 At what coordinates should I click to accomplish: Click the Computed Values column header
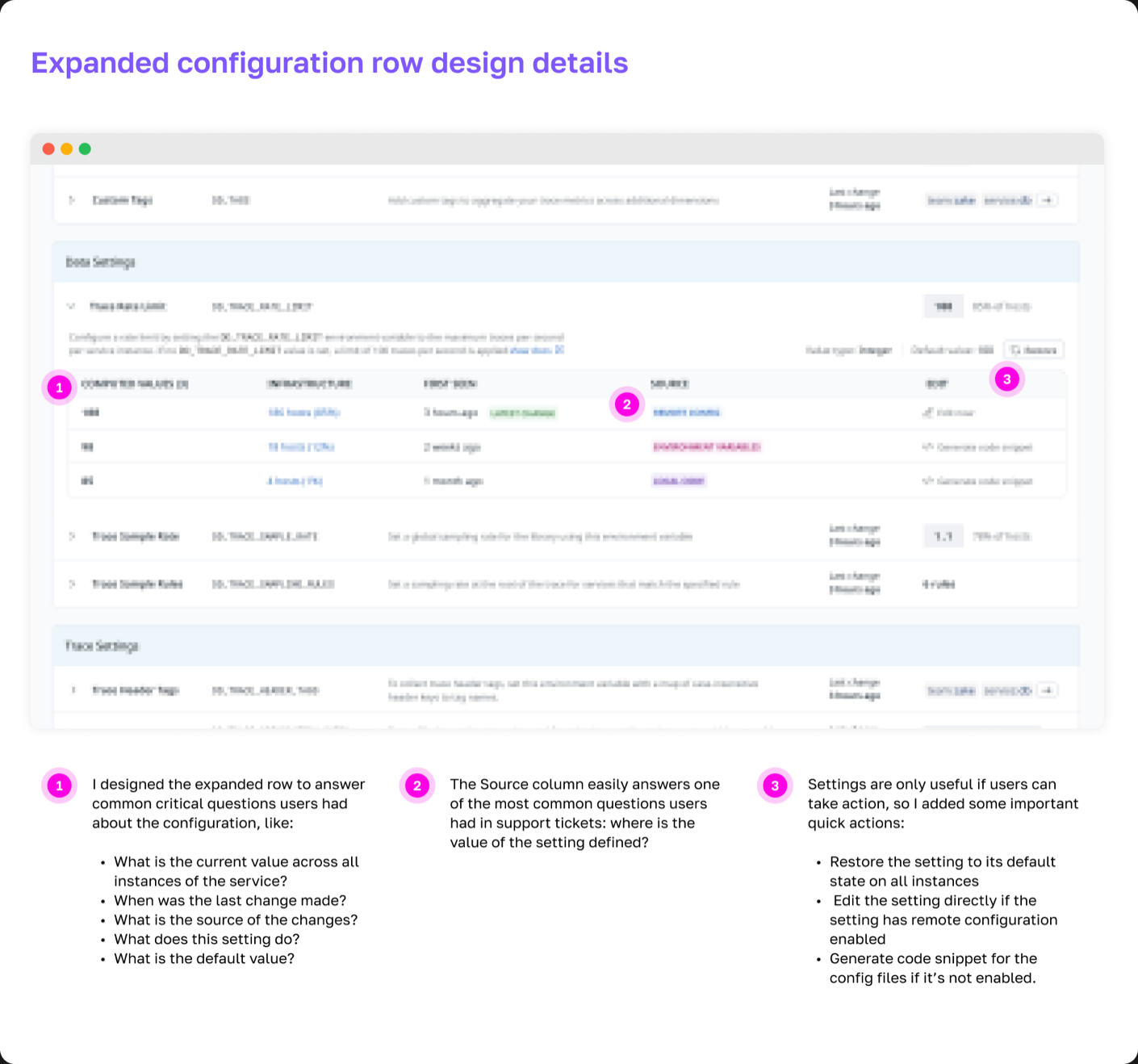[x=135, y=384]
